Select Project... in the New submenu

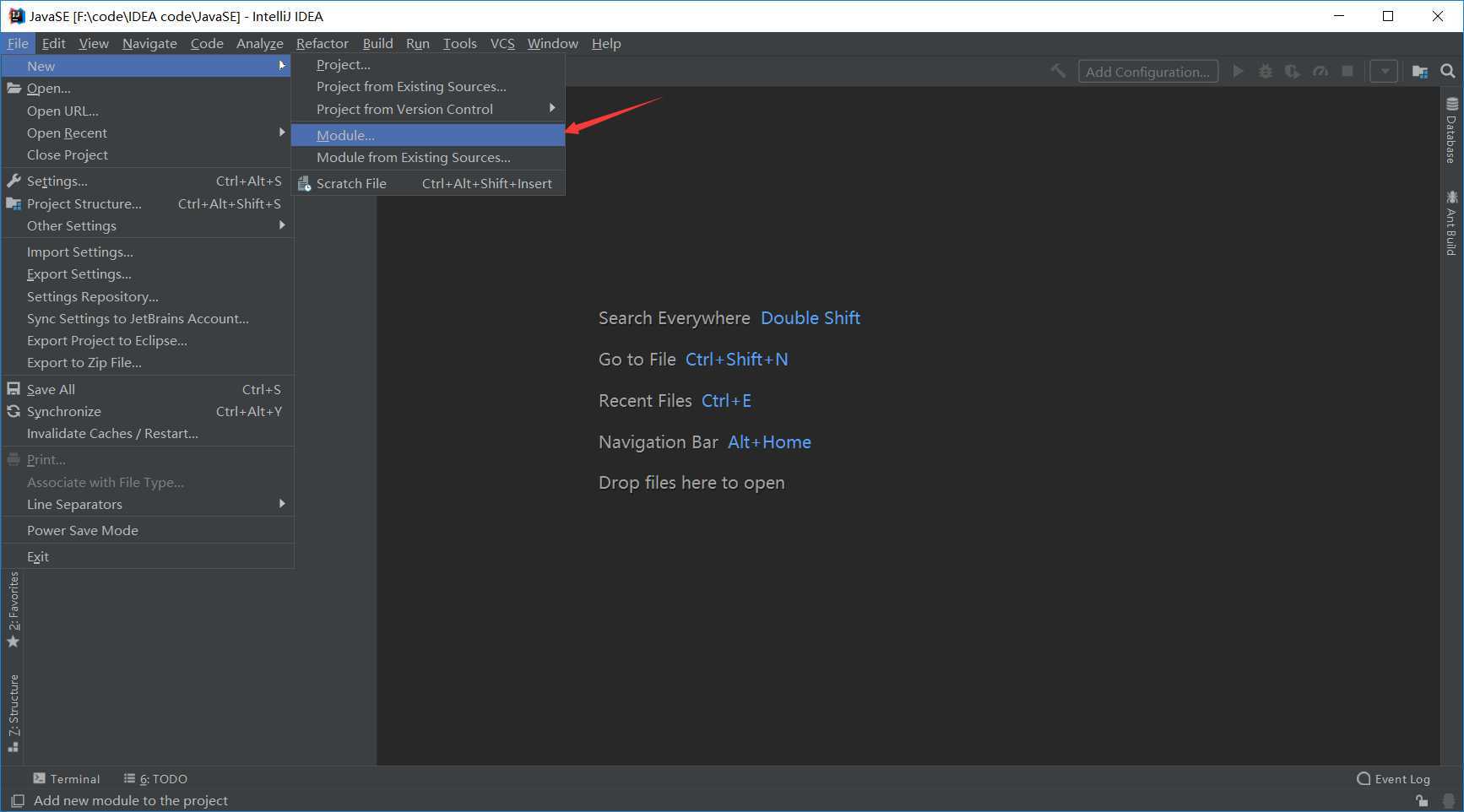428,64
